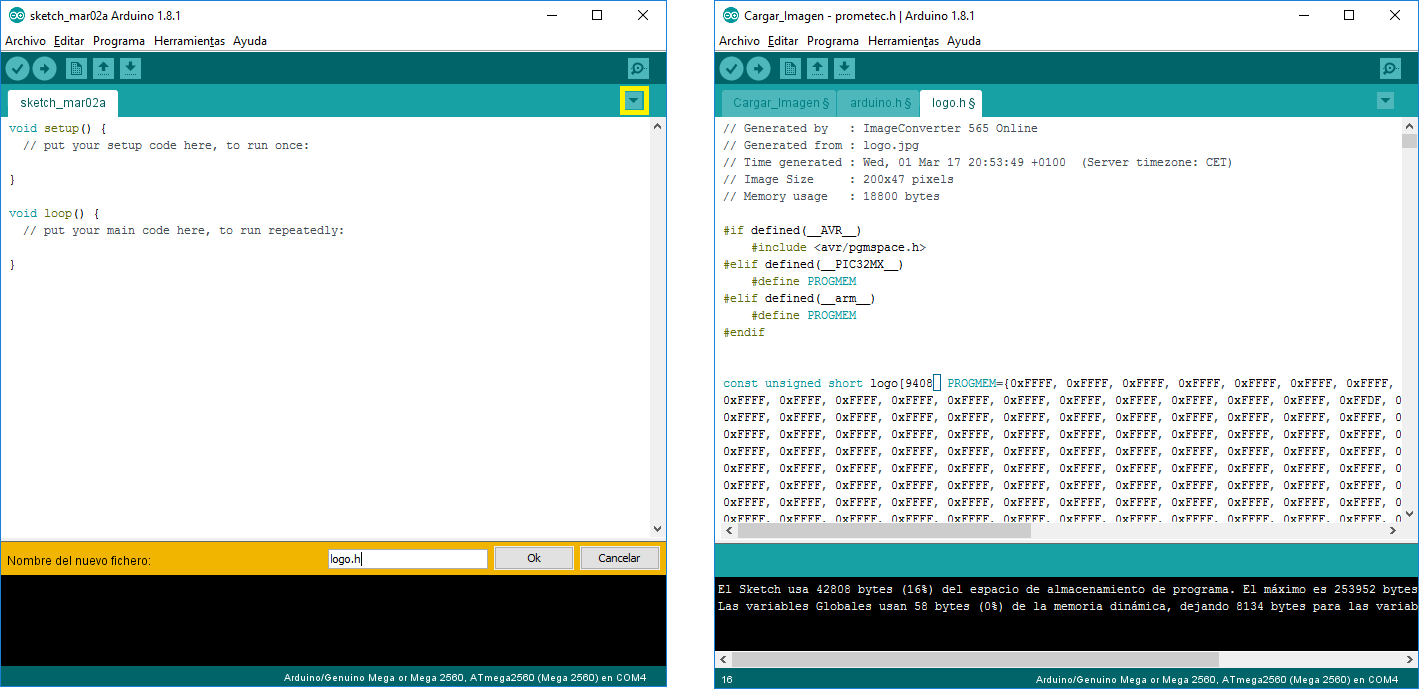Click '// Memory usage : 18800 bytes' line
This screenshot has width=1419, height=689.
[831, 196]
